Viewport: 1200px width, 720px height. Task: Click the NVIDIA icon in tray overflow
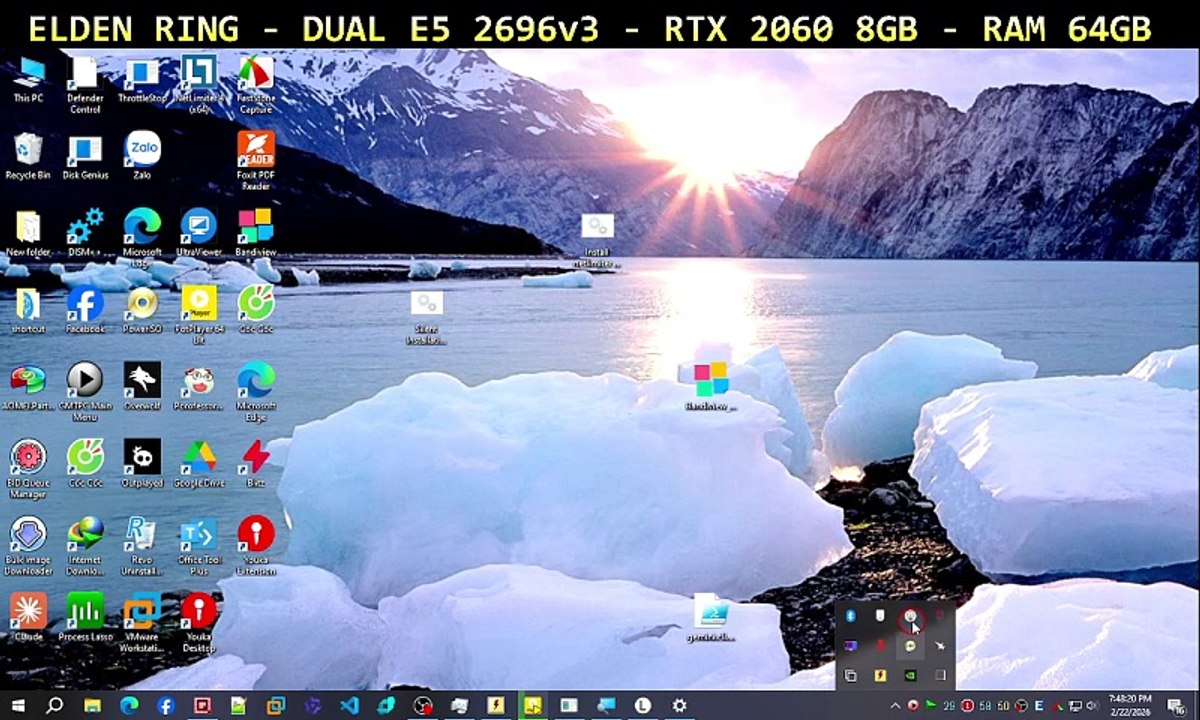click(910, 675)
